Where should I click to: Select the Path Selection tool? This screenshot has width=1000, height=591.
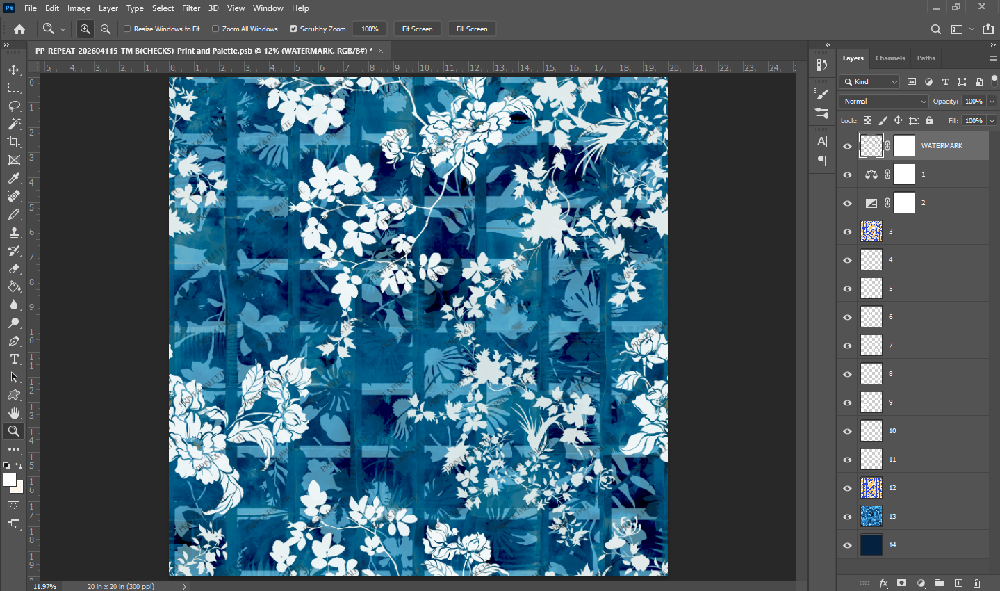pos(13,377)
